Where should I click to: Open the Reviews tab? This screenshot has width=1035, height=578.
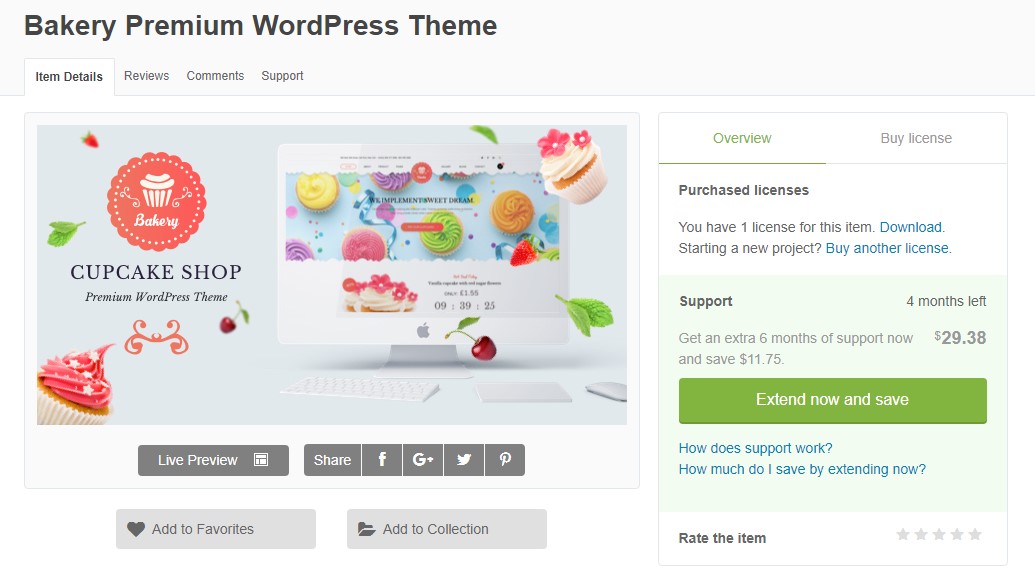point(147,76)
